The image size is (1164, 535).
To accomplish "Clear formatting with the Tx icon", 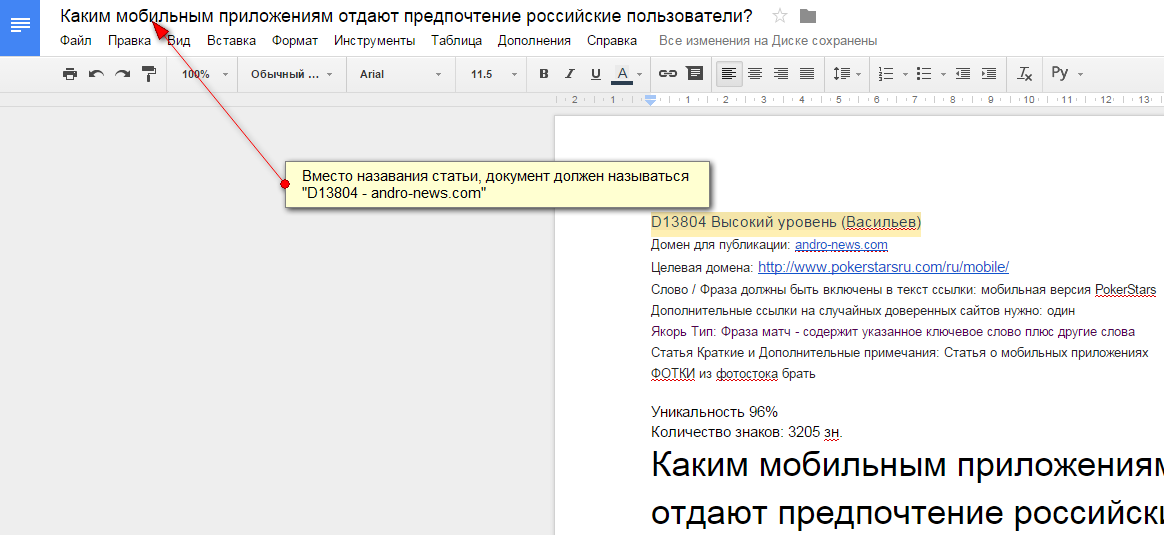I will [1024, 74].
